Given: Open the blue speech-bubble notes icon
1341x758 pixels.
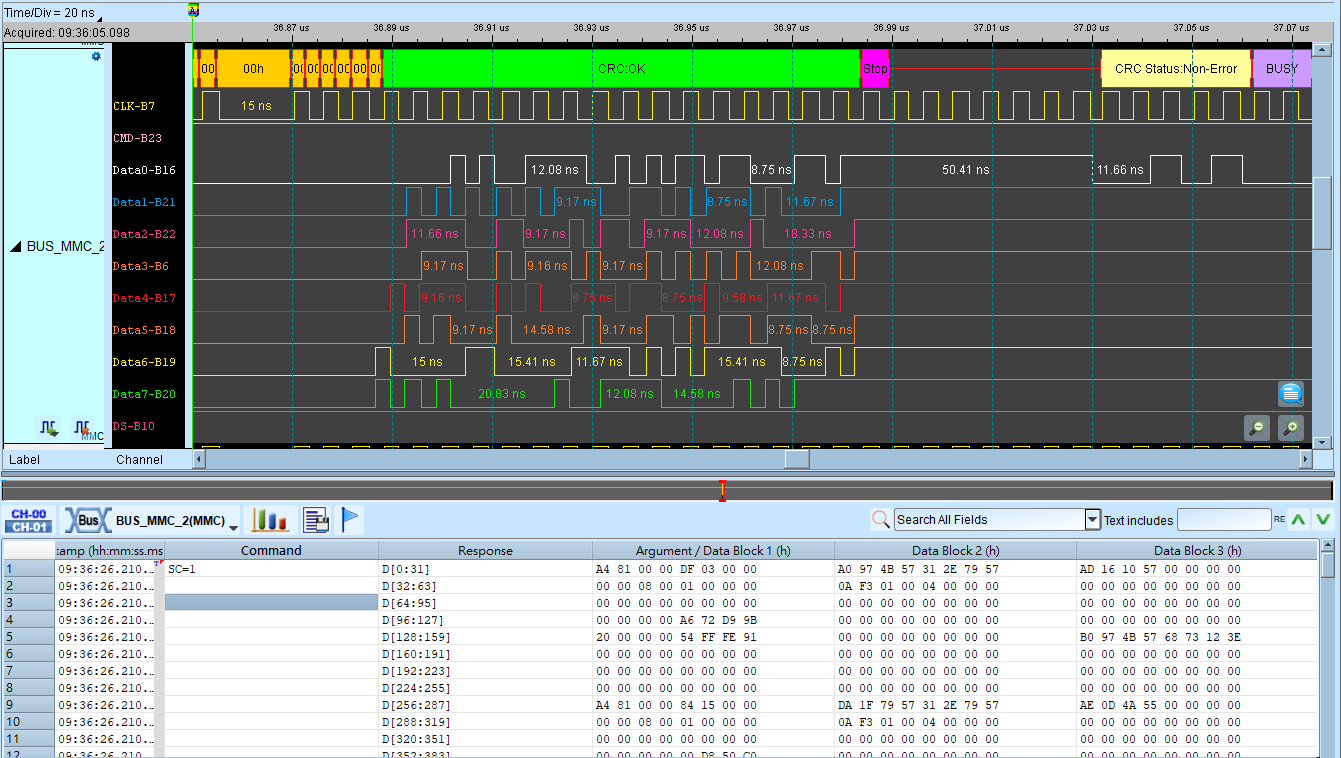Looking at the screenshot, I should click(x=1291, y=394).
